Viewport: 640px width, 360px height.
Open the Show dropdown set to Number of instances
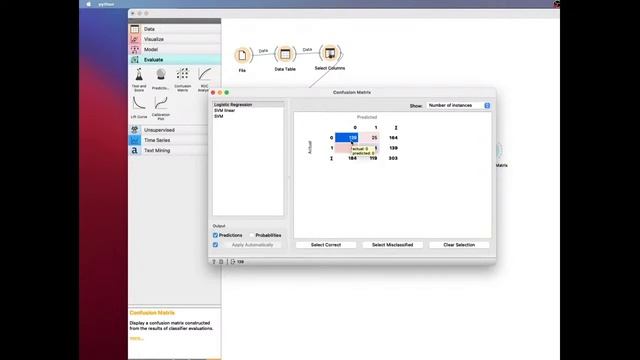[x=458, y=105]
